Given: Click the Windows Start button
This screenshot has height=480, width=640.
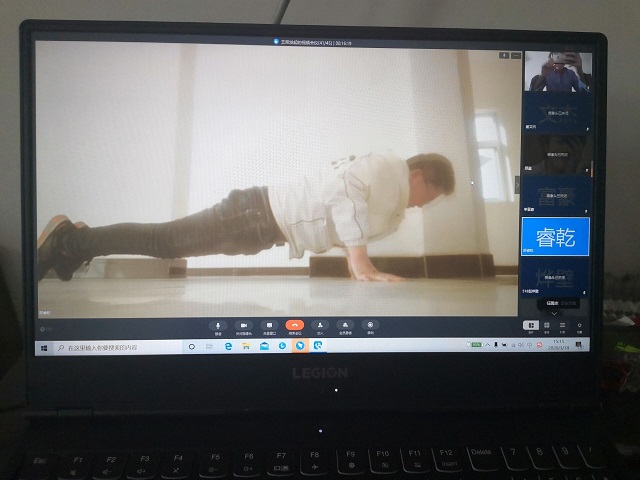Looking at the screenshot, I should 45,347.
